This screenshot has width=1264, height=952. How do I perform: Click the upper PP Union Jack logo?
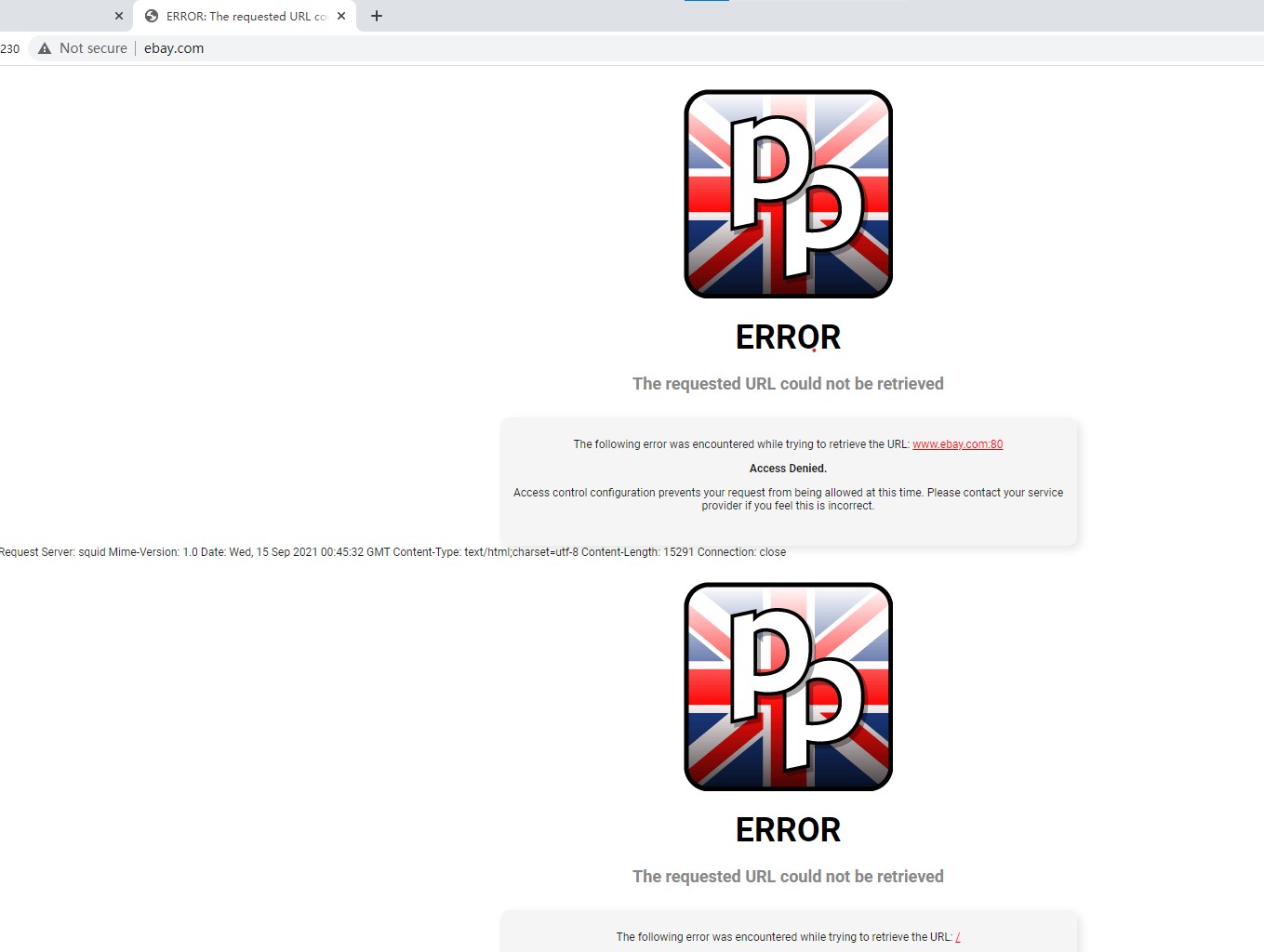[x=789, y=194]
